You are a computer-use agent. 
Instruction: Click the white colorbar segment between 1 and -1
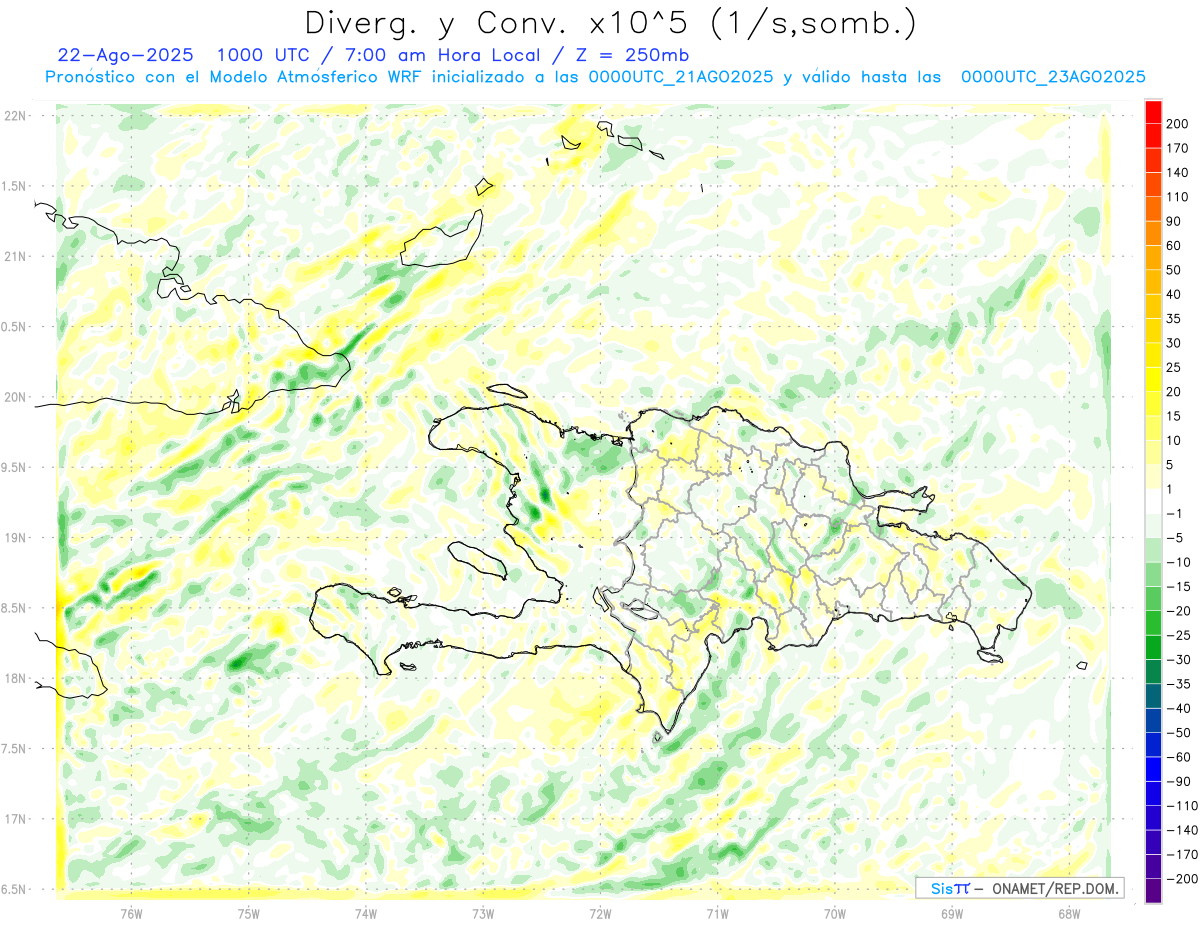coord(1153,502)
